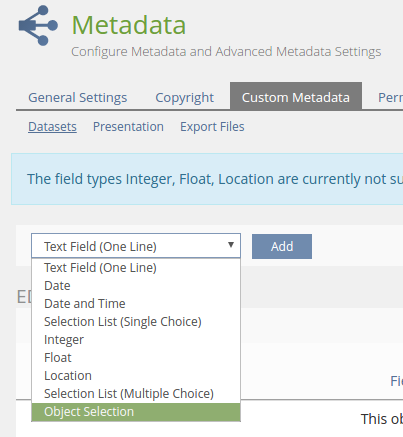Screen dimensions: 403x437
Task: Select the Custom Metadata tab
Action: click(296, 96)
